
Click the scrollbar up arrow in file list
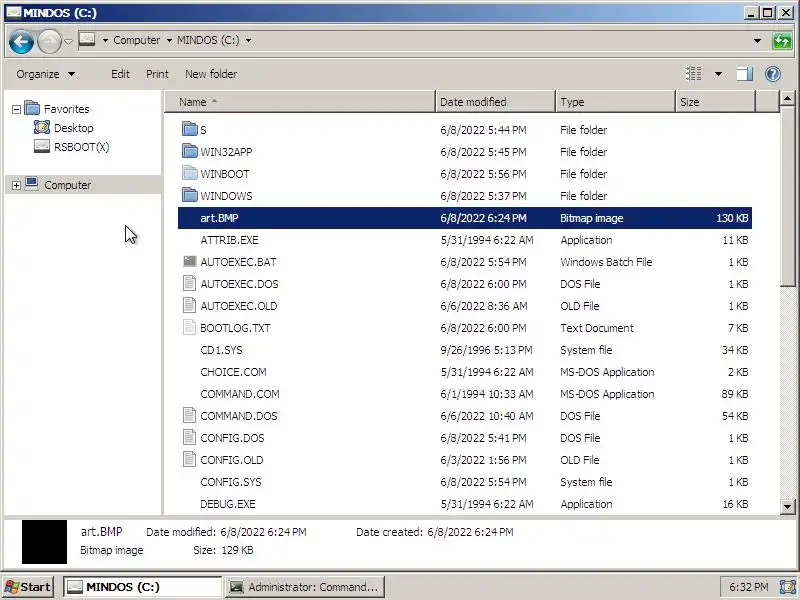point(787,97)
